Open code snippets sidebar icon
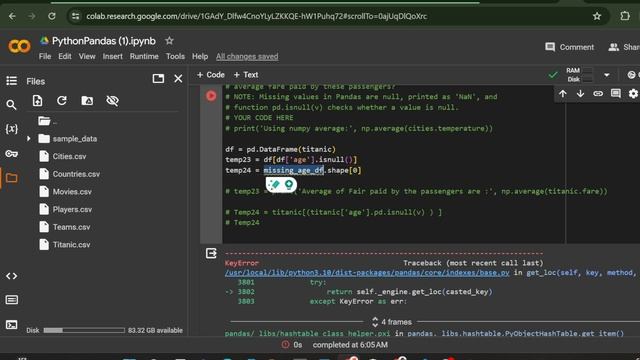The height and width of the screenshot is (360, 640). [11, 276]
